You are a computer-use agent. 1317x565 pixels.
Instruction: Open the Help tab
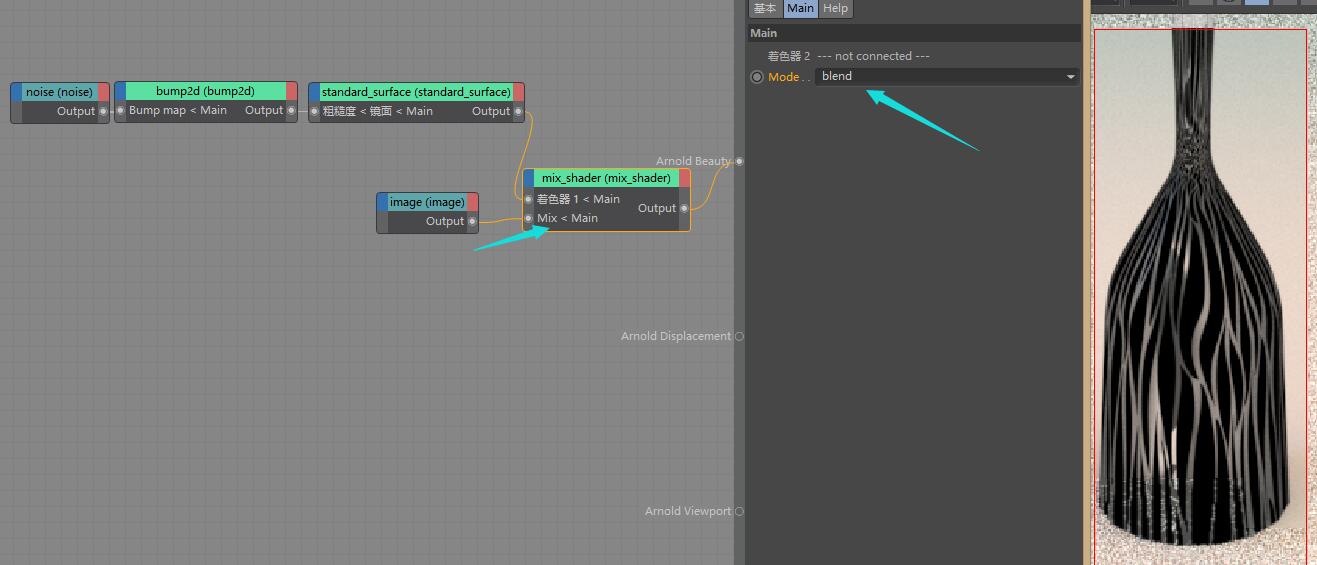pyautogui.click(x=835, y=8)
